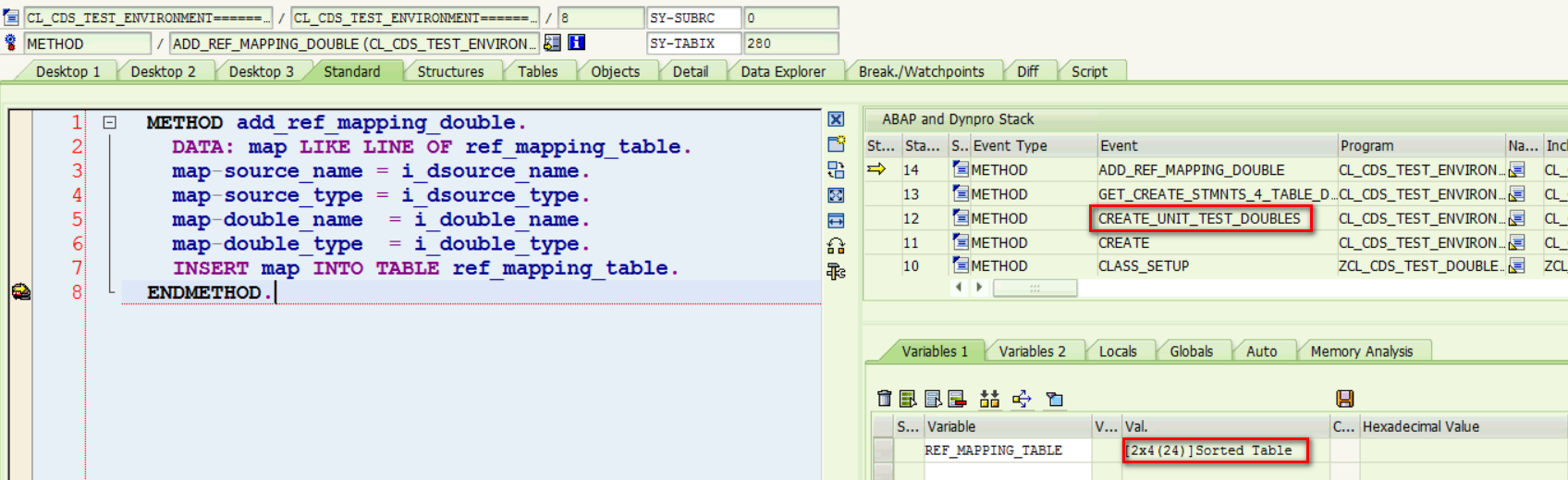The width and height of the screenshot is (1568, 480).
Task: Switch to the Variables 2 tab
Action: coord(1032,351)
